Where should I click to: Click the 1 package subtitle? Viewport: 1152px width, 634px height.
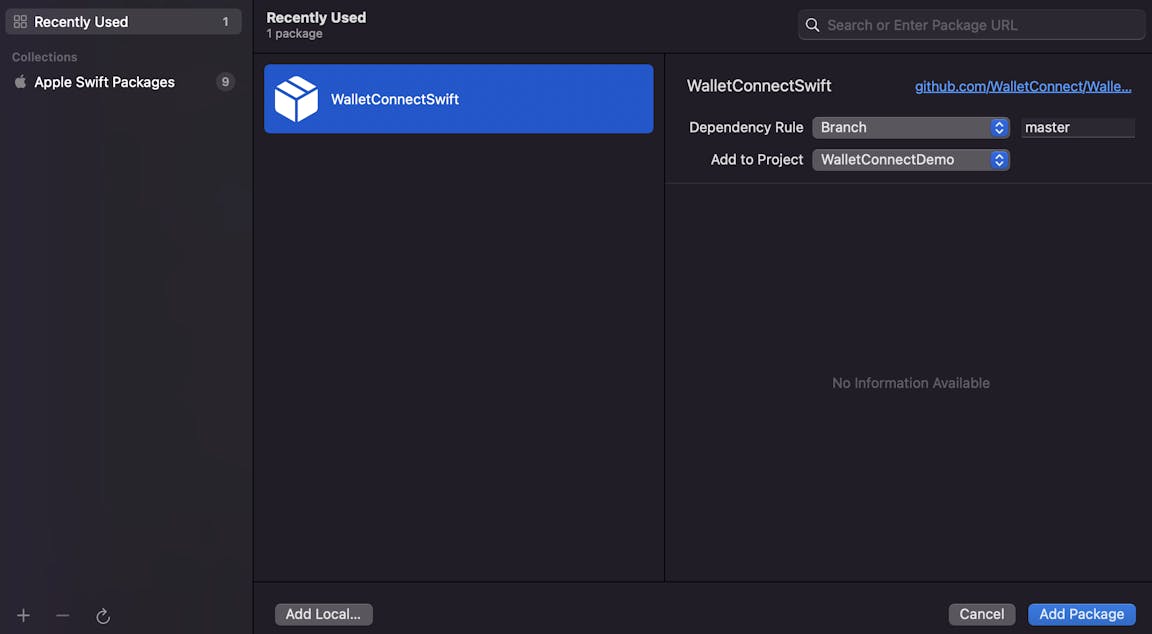(x=294, y=34)
